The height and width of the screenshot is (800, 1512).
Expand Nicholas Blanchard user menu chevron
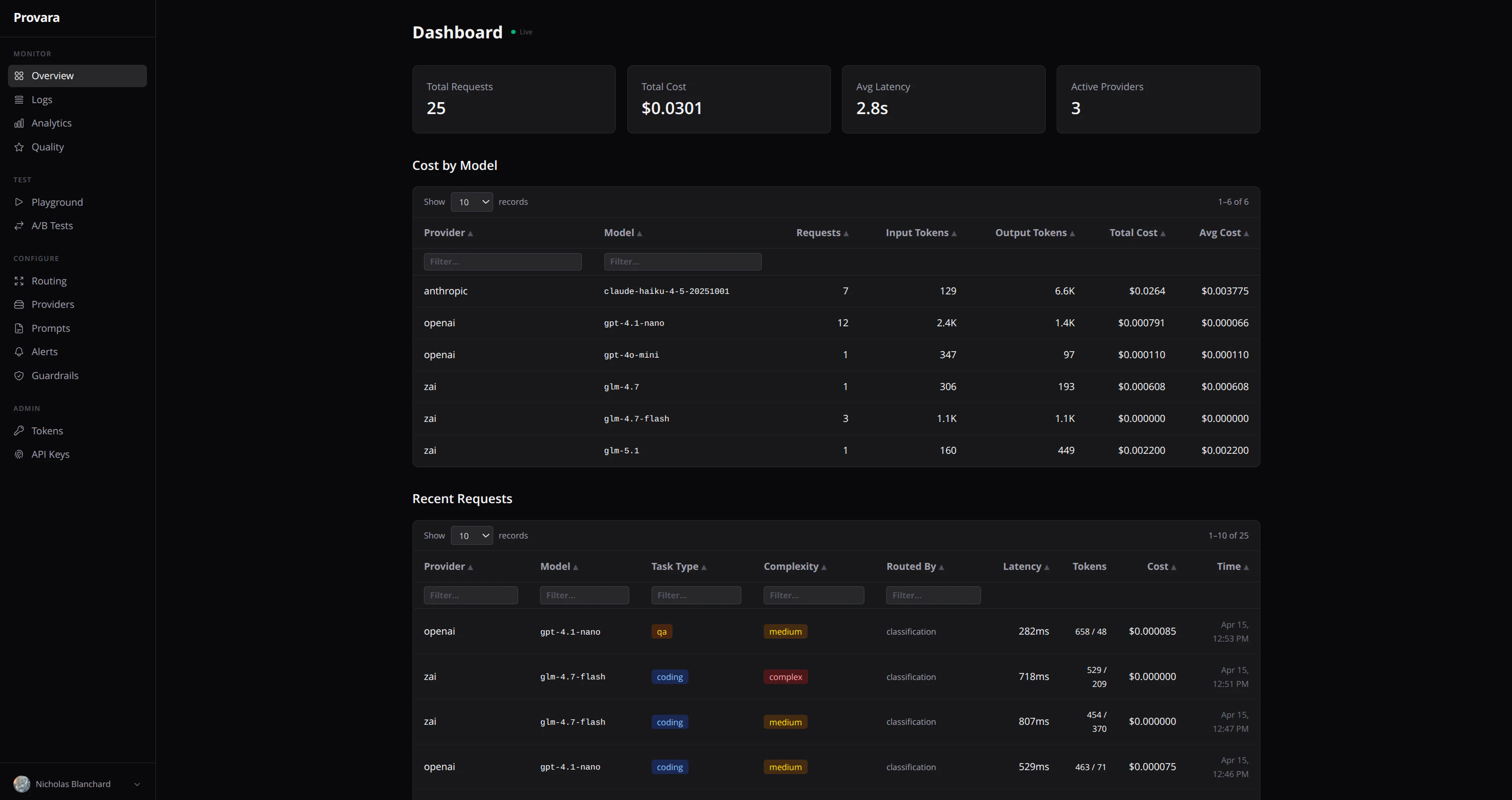point(137,784)
